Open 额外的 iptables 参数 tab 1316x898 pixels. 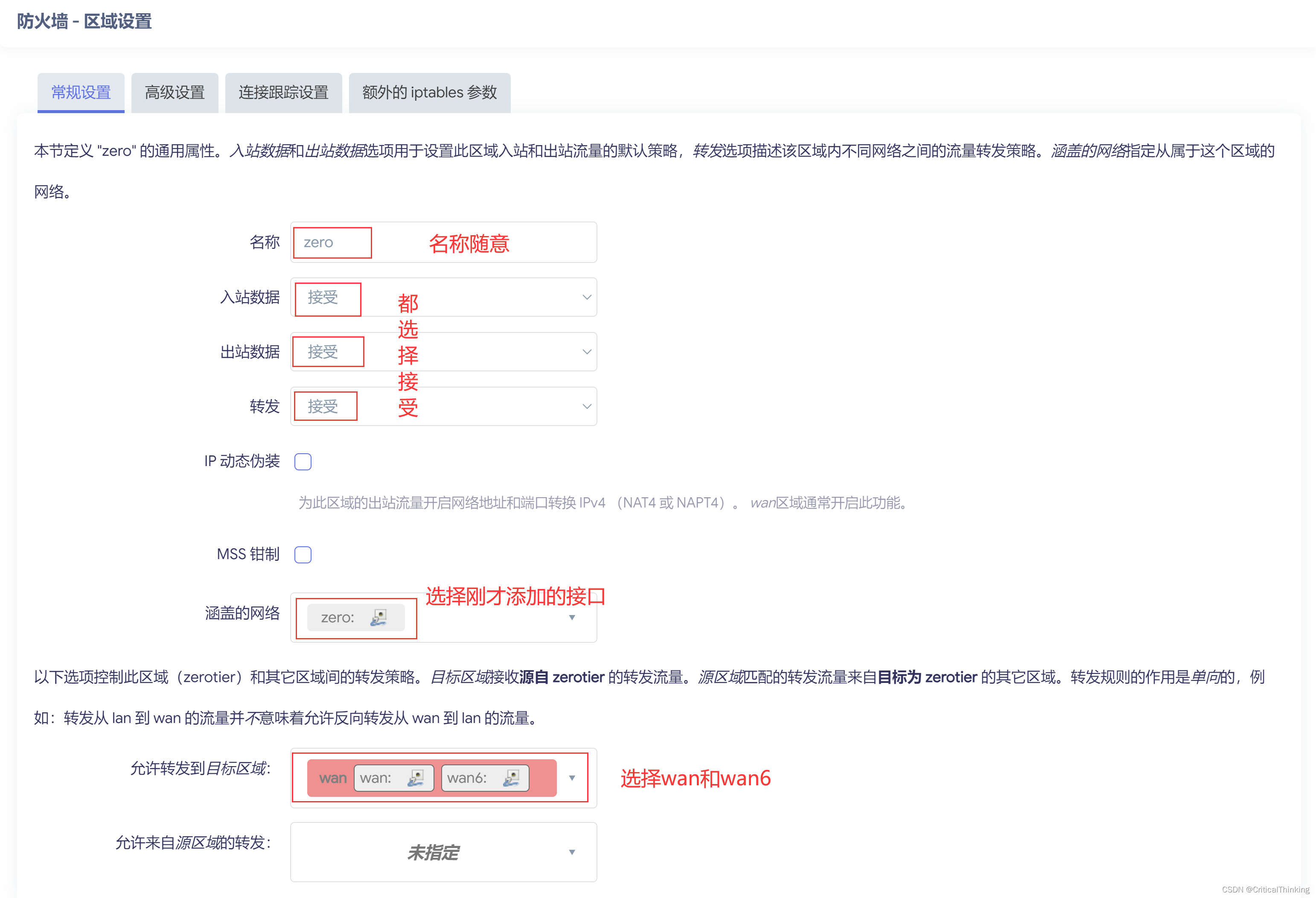click(429, 92)
